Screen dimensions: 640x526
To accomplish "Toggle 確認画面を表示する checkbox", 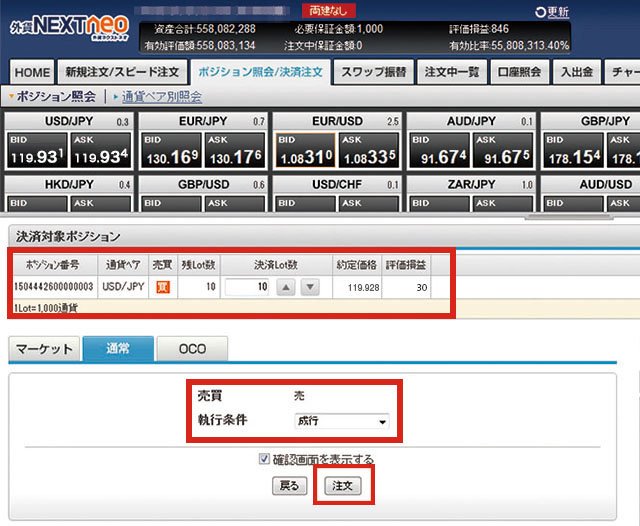I will point(264,459).
